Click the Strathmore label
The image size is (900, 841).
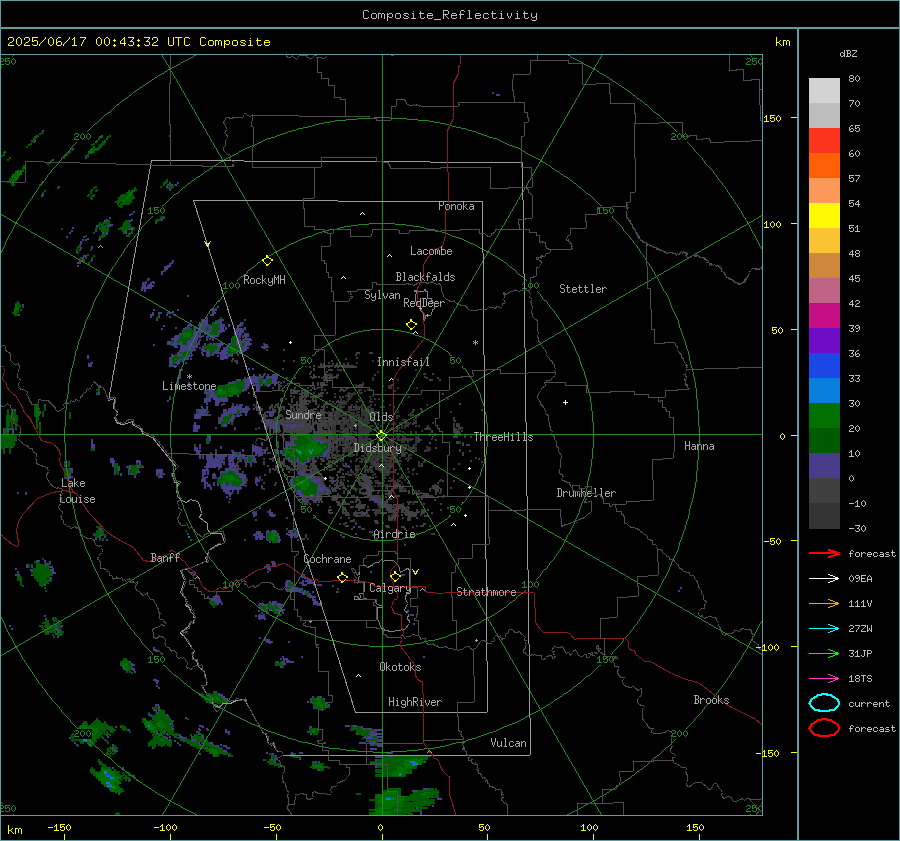486,592
